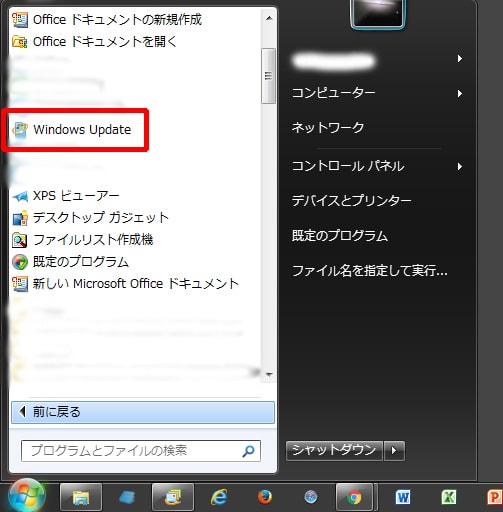Click the プログラムとファイルの検索 search box
The image size is (503, 512).
tap(141, 451)
